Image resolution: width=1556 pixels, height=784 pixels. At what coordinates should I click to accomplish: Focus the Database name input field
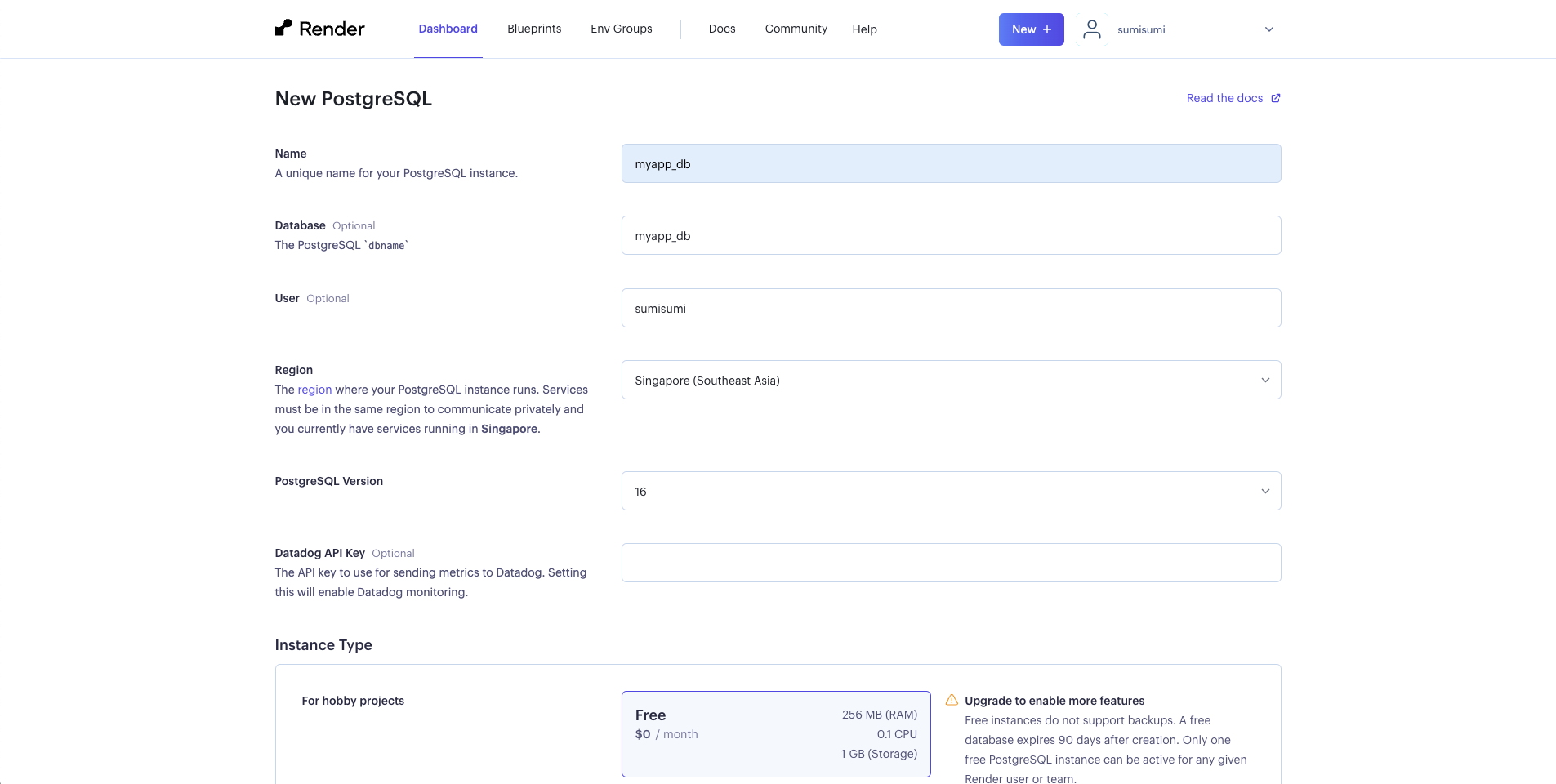click(951, 235)
